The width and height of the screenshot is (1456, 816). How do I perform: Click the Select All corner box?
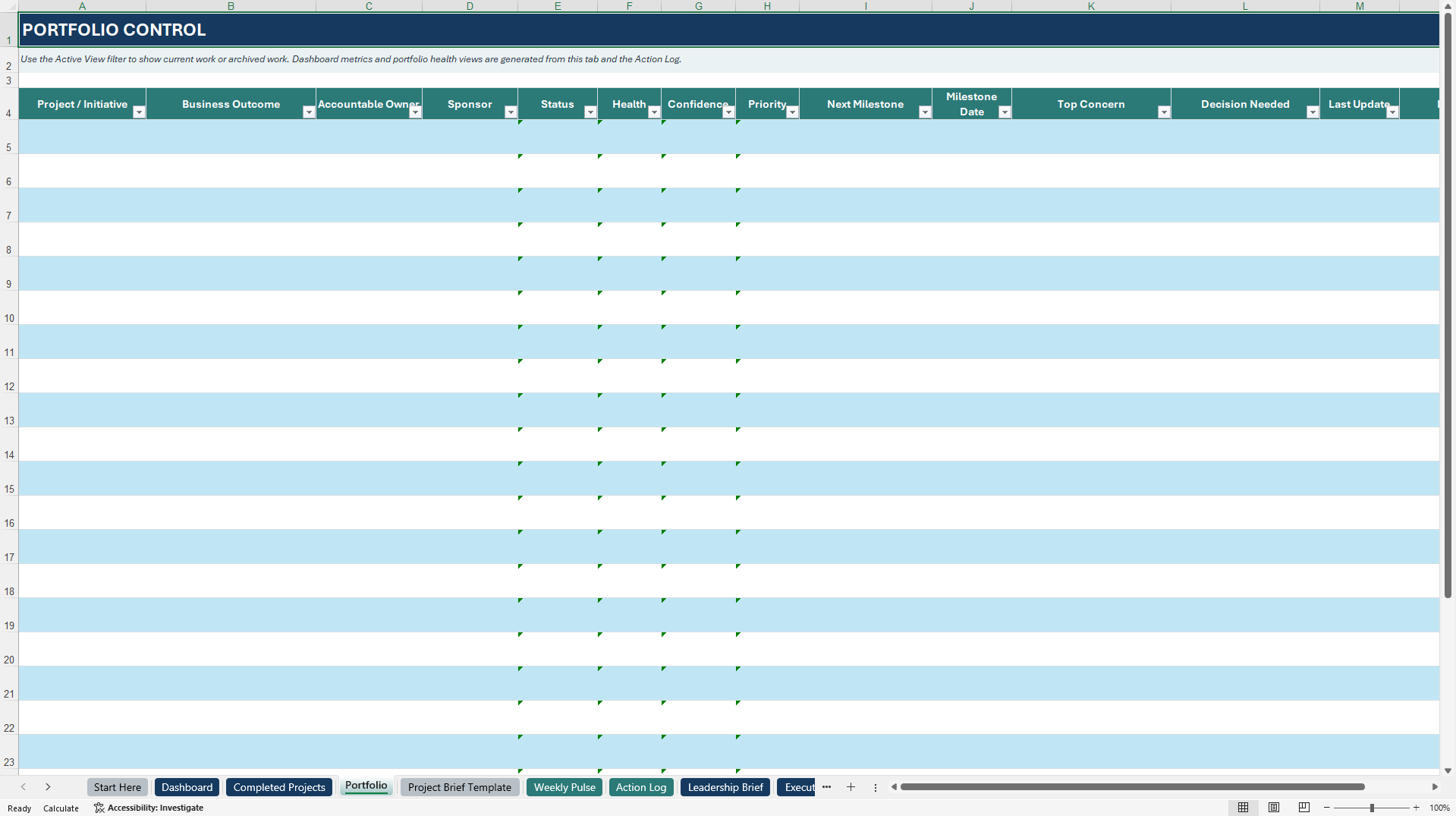[x=9, y=6]
